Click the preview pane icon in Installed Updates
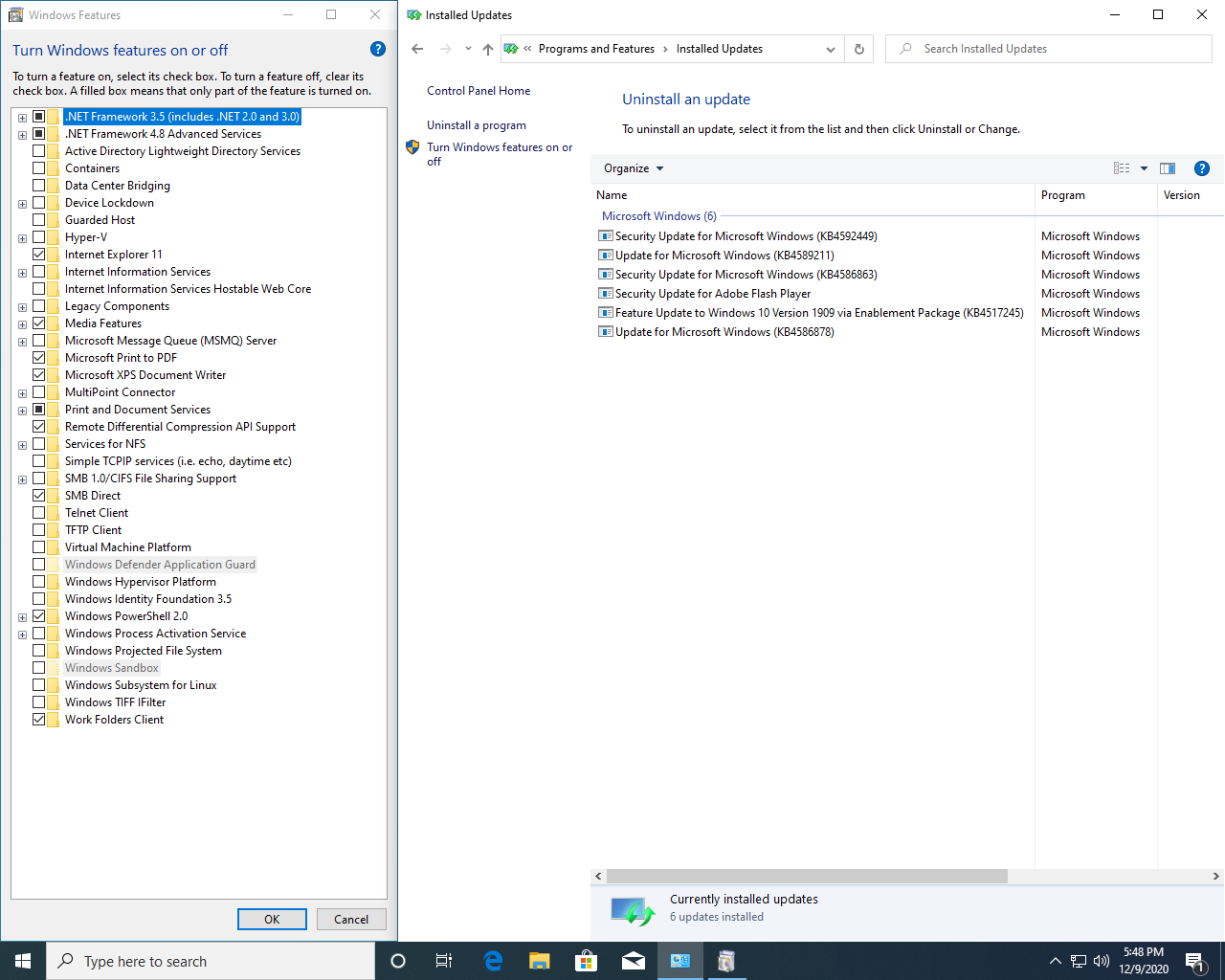 [x=1168, y=168]
